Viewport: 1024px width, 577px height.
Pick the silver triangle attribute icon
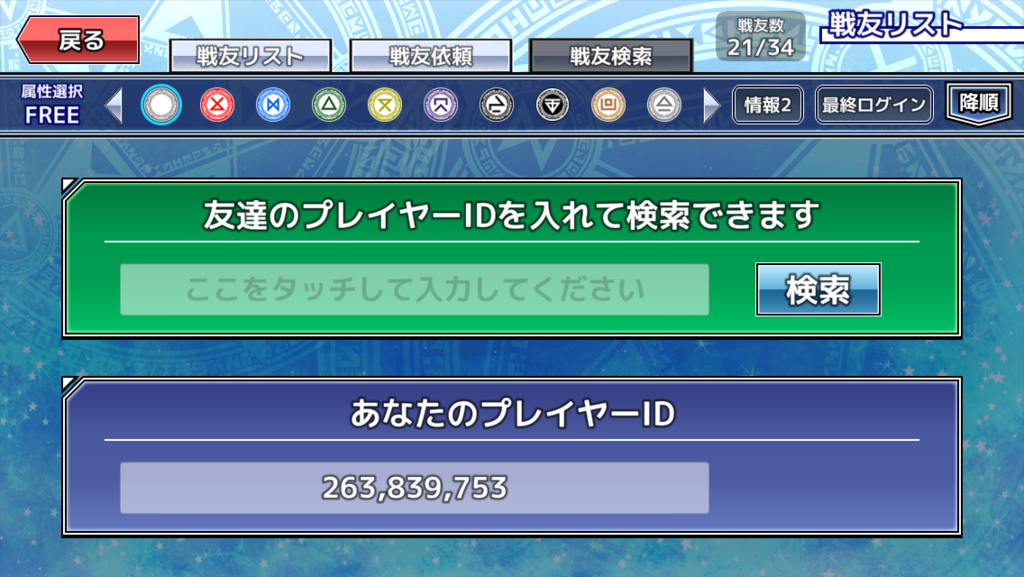pyautogui.click(x=664, y=104)
